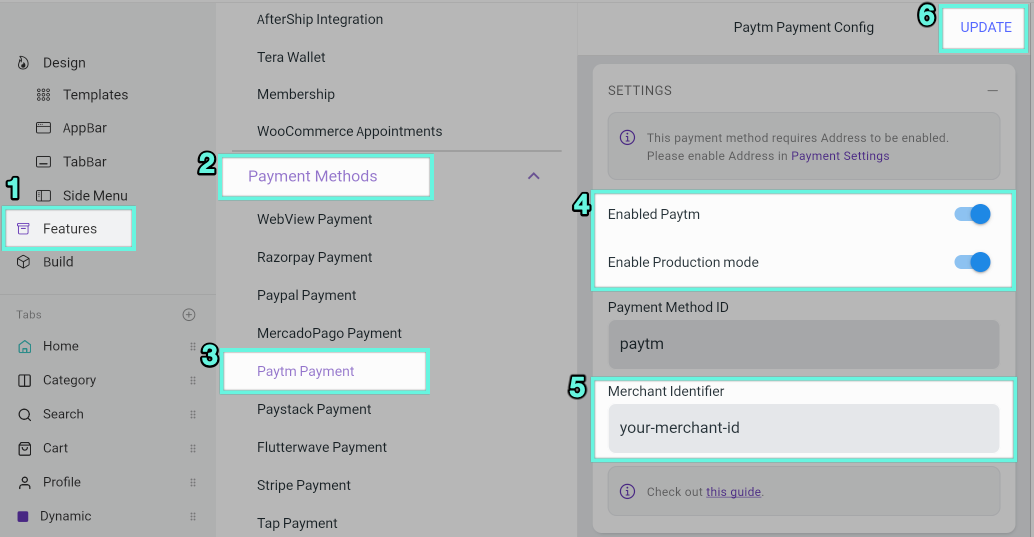This screenshot has width=1034, height=537.
Task: Click the AppBar icon in sidebar
Action: click(44, 128)
